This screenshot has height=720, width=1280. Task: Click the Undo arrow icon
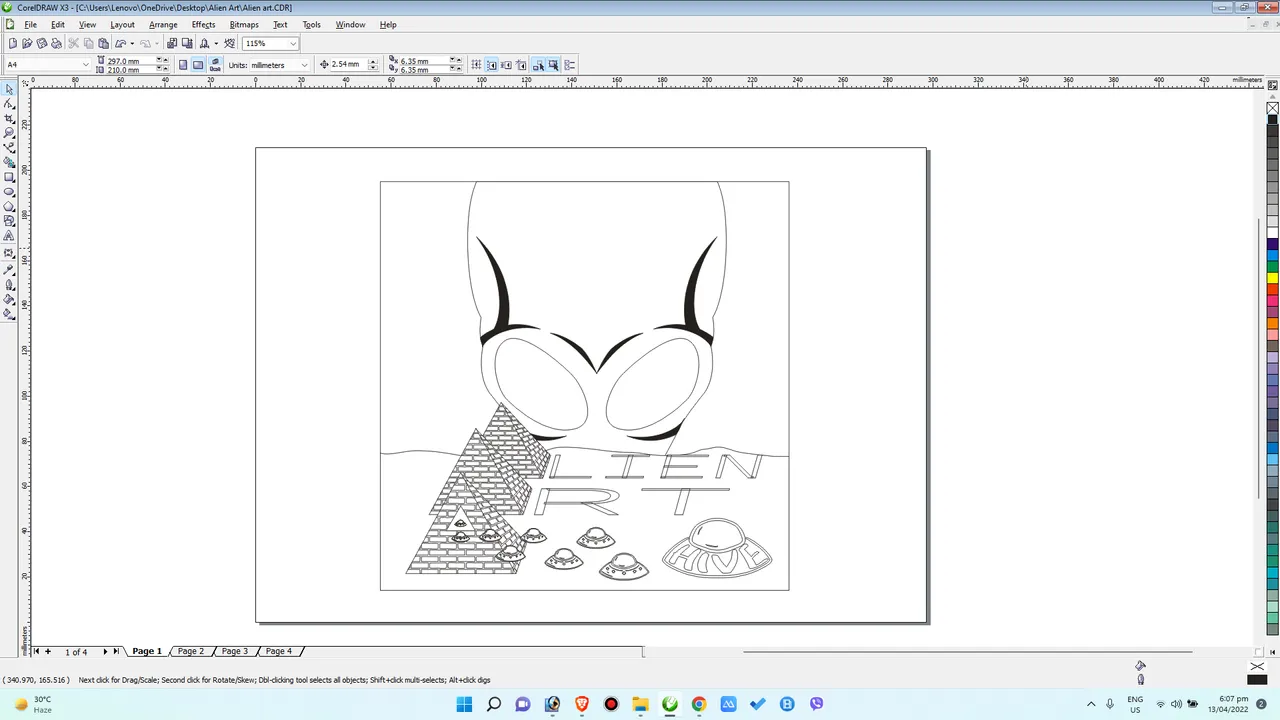120,43
